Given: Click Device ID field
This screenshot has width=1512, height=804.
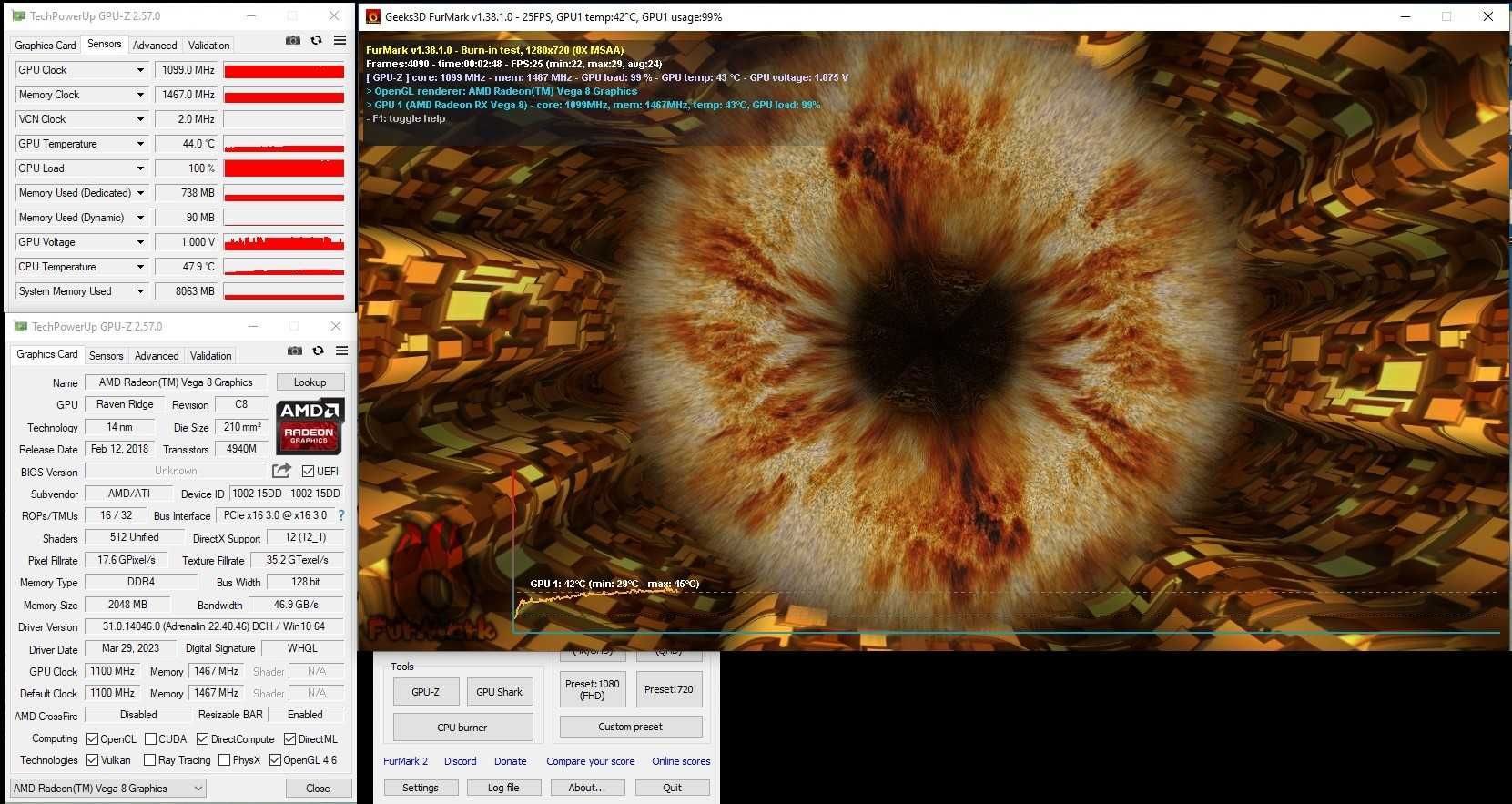Looking at the screenshot, I should [x=286, y=494].
